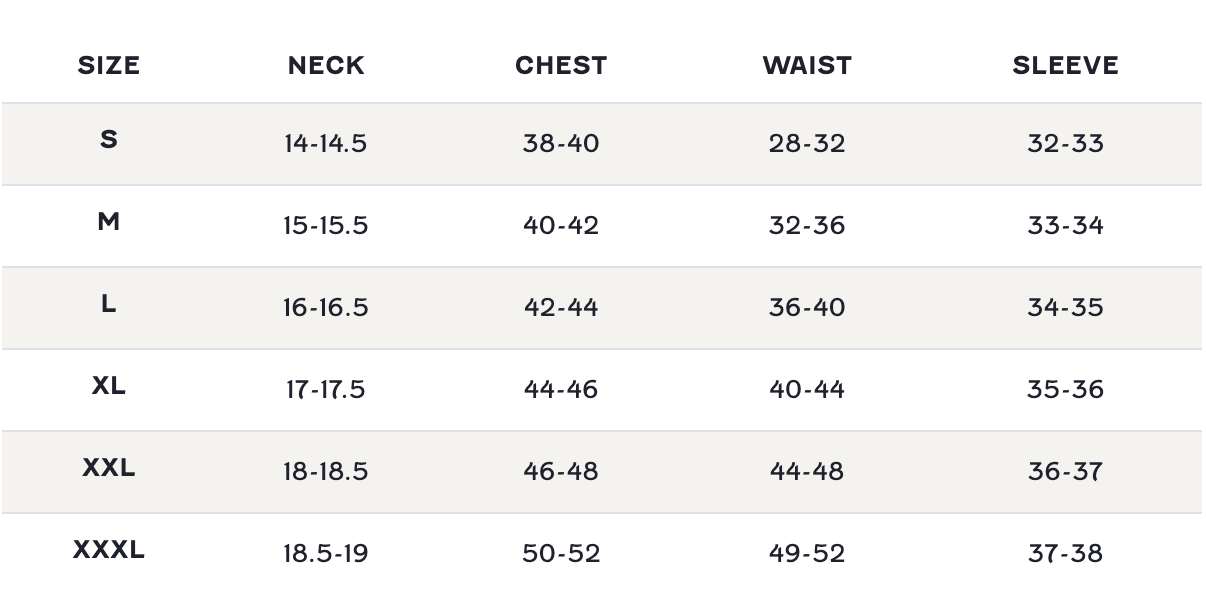Click sleeve measurement 35-36
Image resolution: width=1206 pixels, height=594 pixels.
[1065, 390]
